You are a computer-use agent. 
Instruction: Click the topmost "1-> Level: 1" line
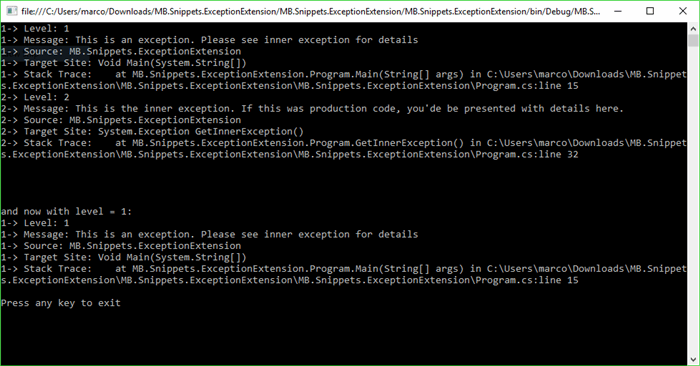[35, 29]
